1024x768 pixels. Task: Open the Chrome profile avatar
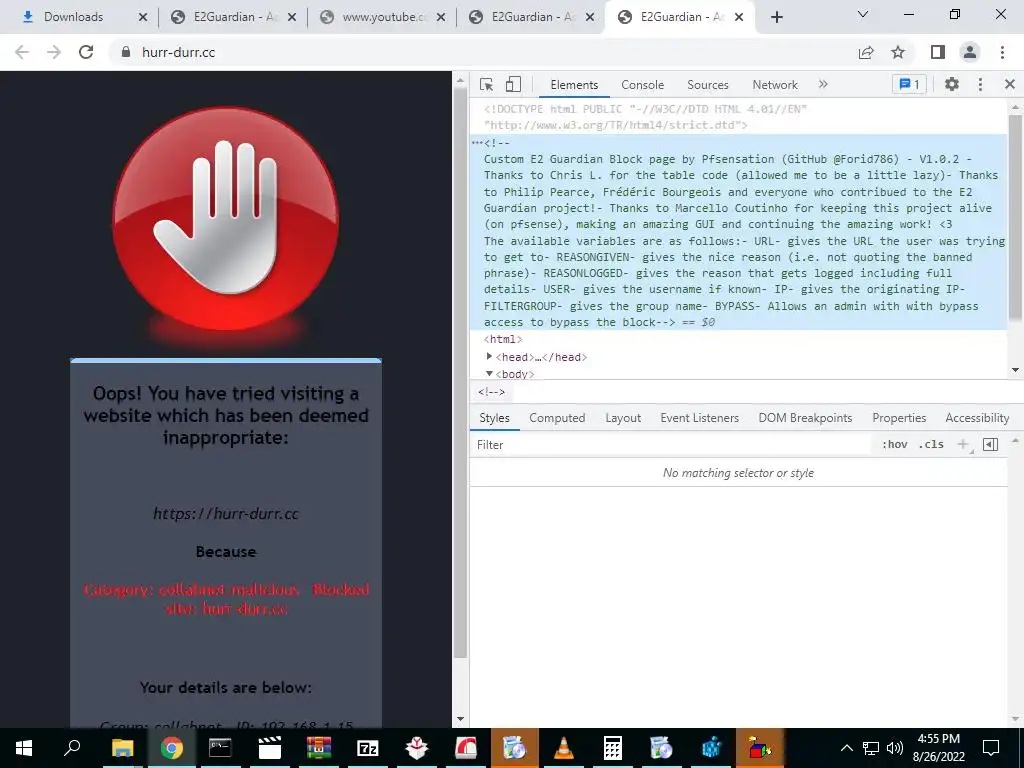click(970, 52)
